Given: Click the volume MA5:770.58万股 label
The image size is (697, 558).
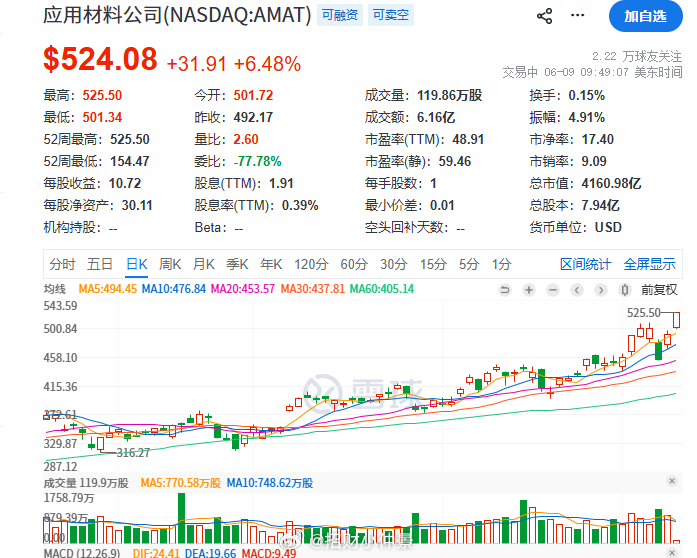Looking at the screenshot, I should 180,483.
